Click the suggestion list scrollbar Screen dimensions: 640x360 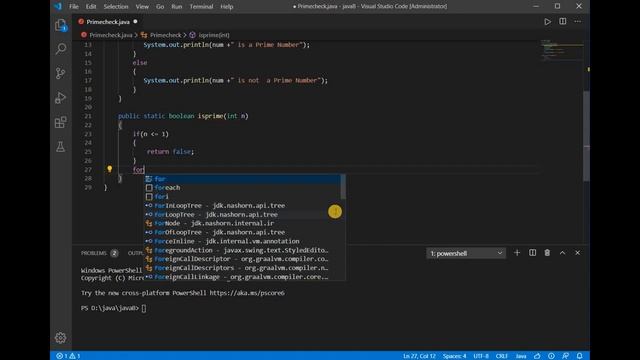point(343,187)
